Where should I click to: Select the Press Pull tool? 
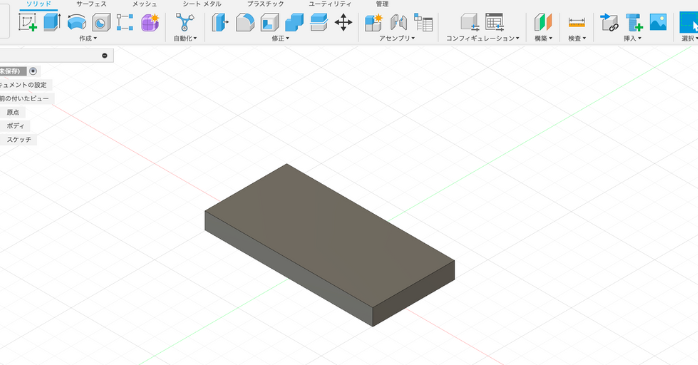coord(220,22)
